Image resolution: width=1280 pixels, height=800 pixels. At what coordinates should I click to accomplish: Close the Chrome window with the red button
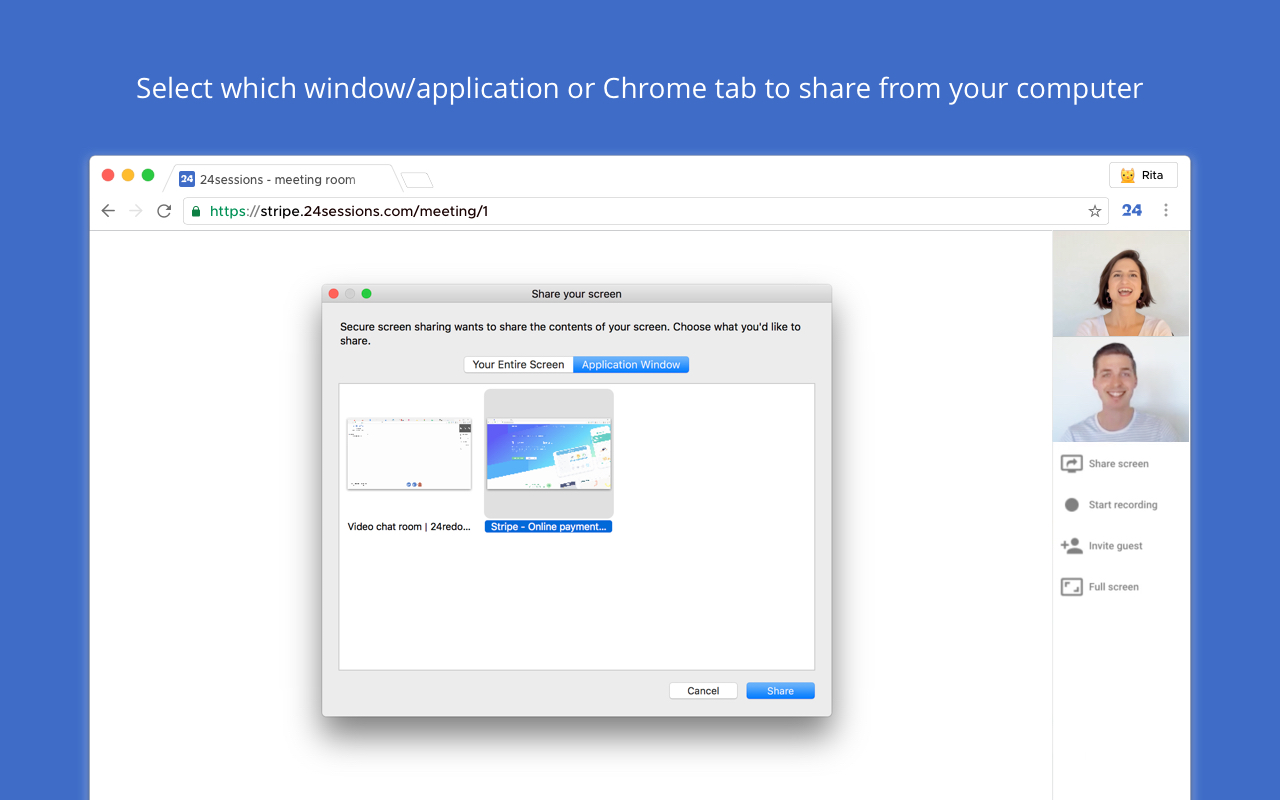point(108,175)
